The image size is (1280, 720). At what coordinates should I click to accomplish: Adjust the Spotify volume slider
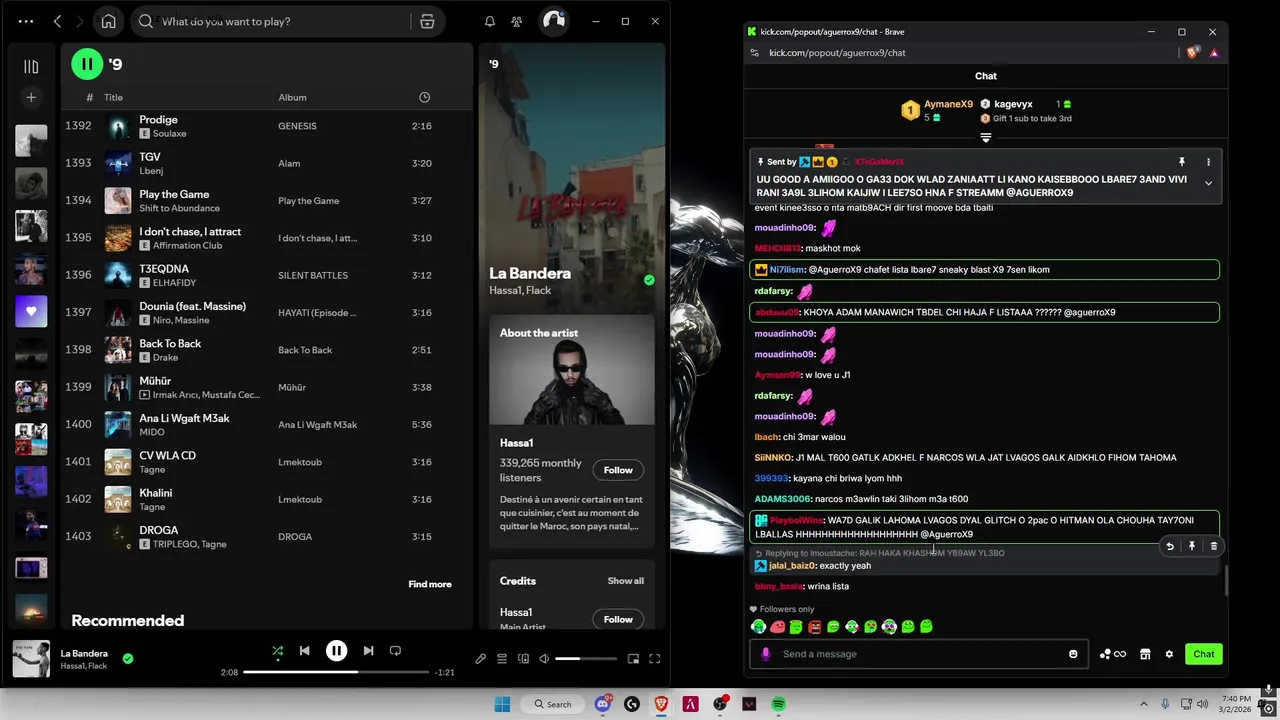586,659
